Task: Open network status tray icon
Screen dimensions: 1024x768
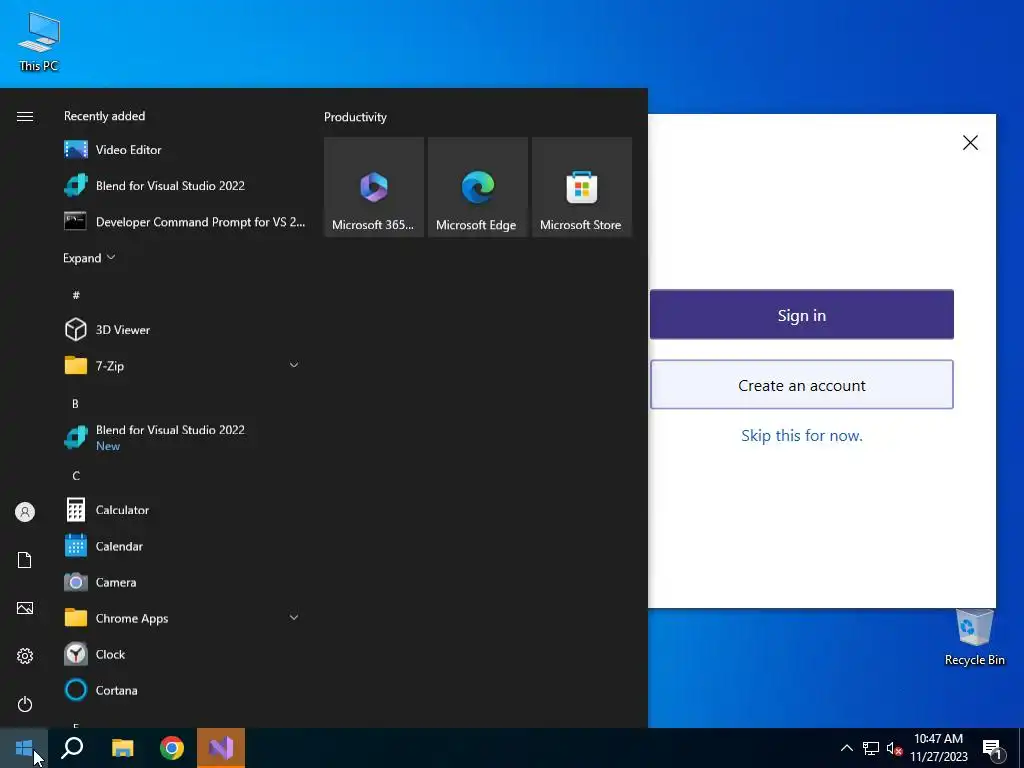Action: point(871,748)
